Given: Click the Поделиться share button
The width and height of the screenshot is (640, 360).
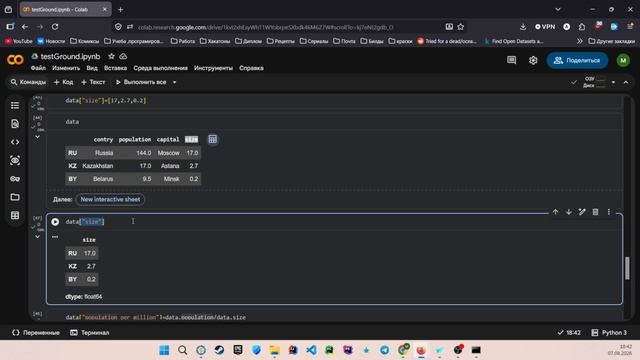Looking at the screenshot, I should (x=577, y=60).
